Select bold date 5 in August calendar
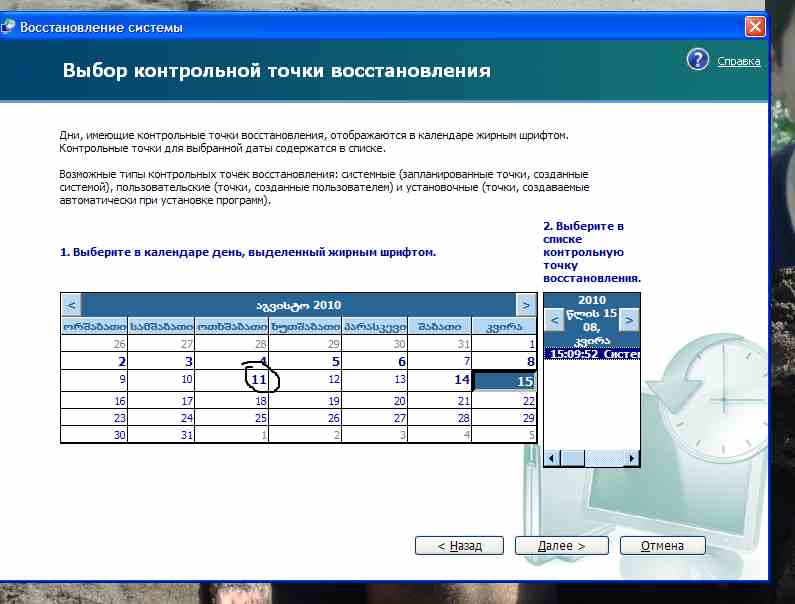Screen dimensions: 795x604 (336, 362)
